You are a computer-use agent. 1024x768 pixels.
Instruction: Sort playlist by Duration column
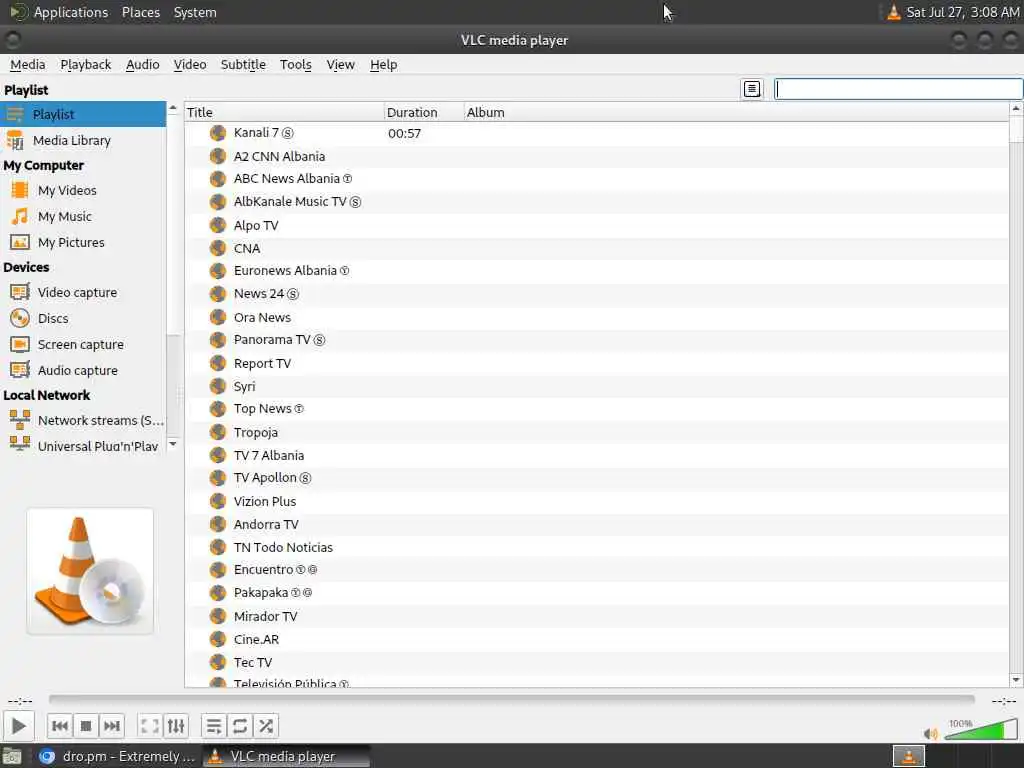424,112
